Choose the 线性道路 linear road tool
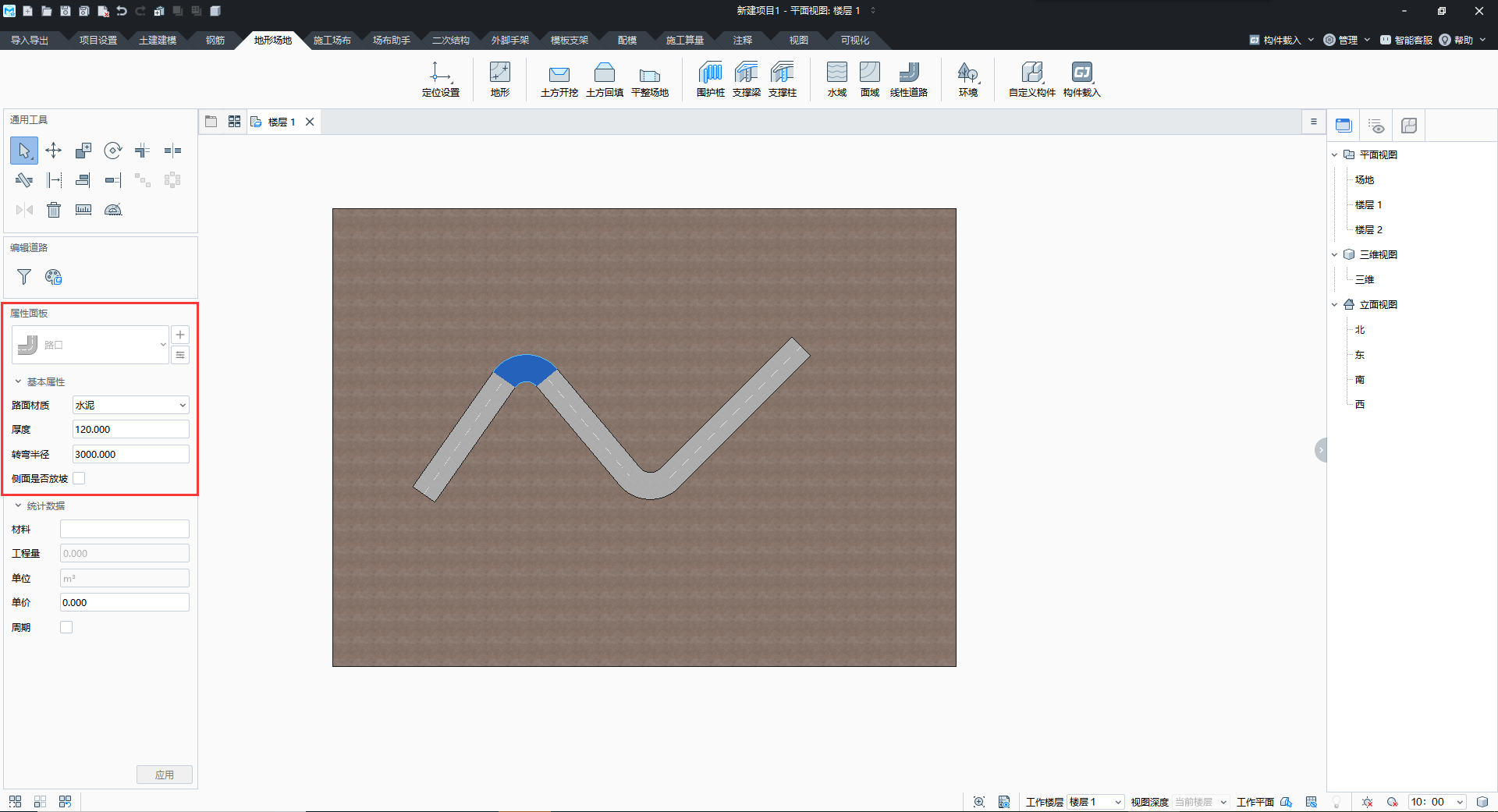The image size is (1498, 812). (x=909, y=79)
